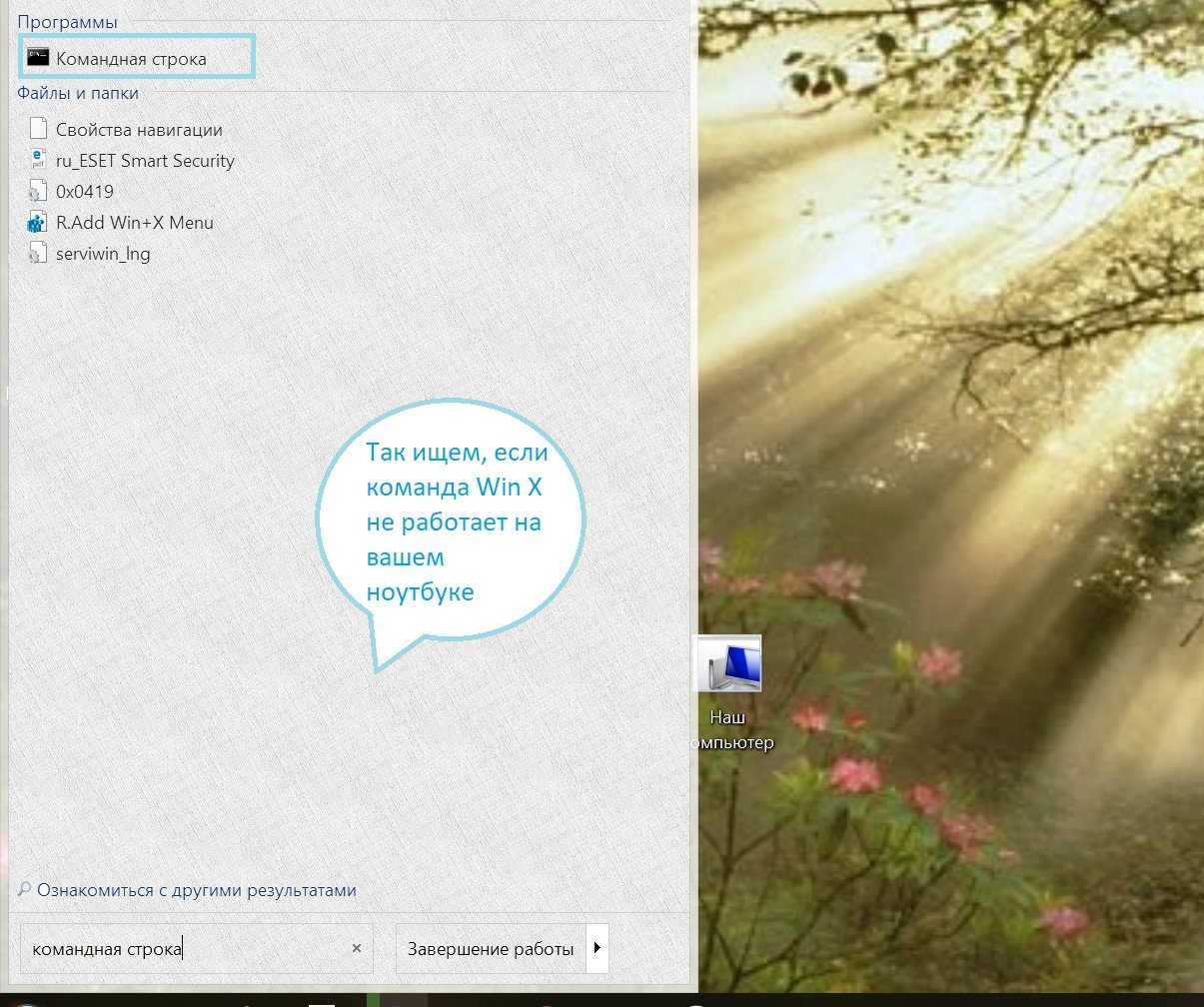This screenshot has height=1007, width=1204.
Task: Click the magnifier icon beside other results
Action: (x=24, y=889)
